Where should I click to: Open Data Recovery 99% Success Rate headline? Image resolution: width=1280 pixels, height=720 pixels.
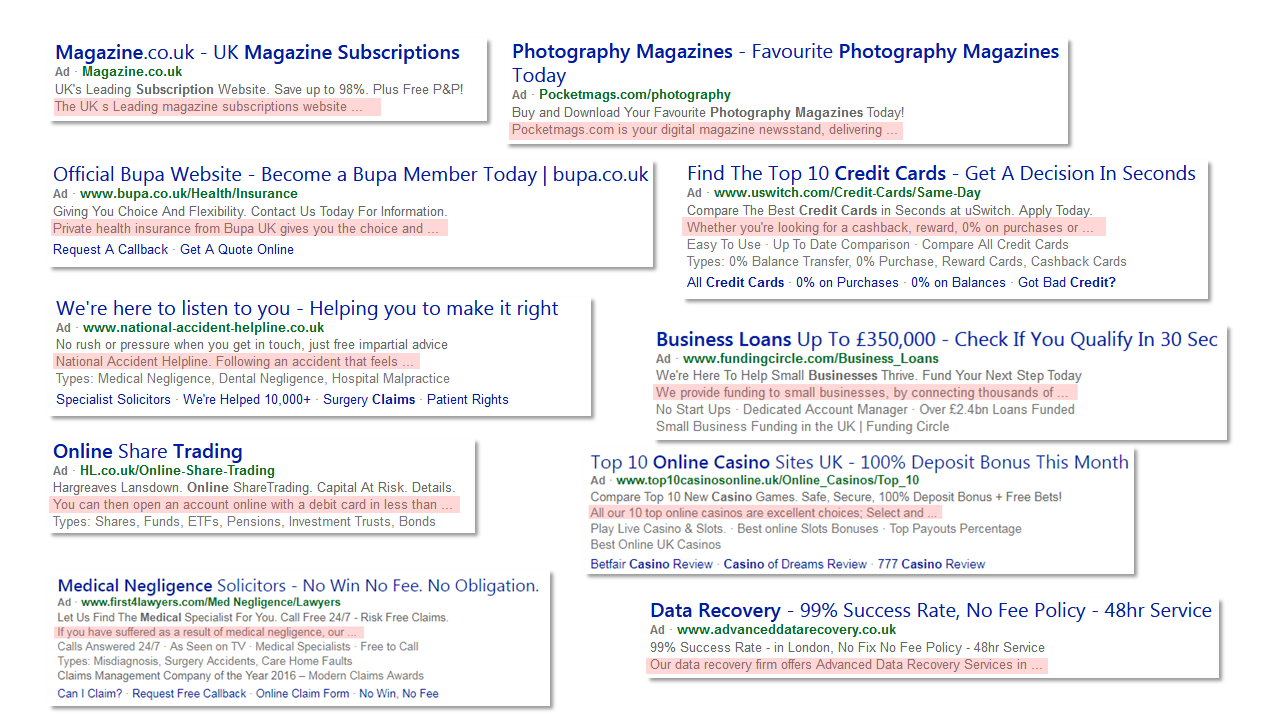pyautogui.click(x=931, y=610)
